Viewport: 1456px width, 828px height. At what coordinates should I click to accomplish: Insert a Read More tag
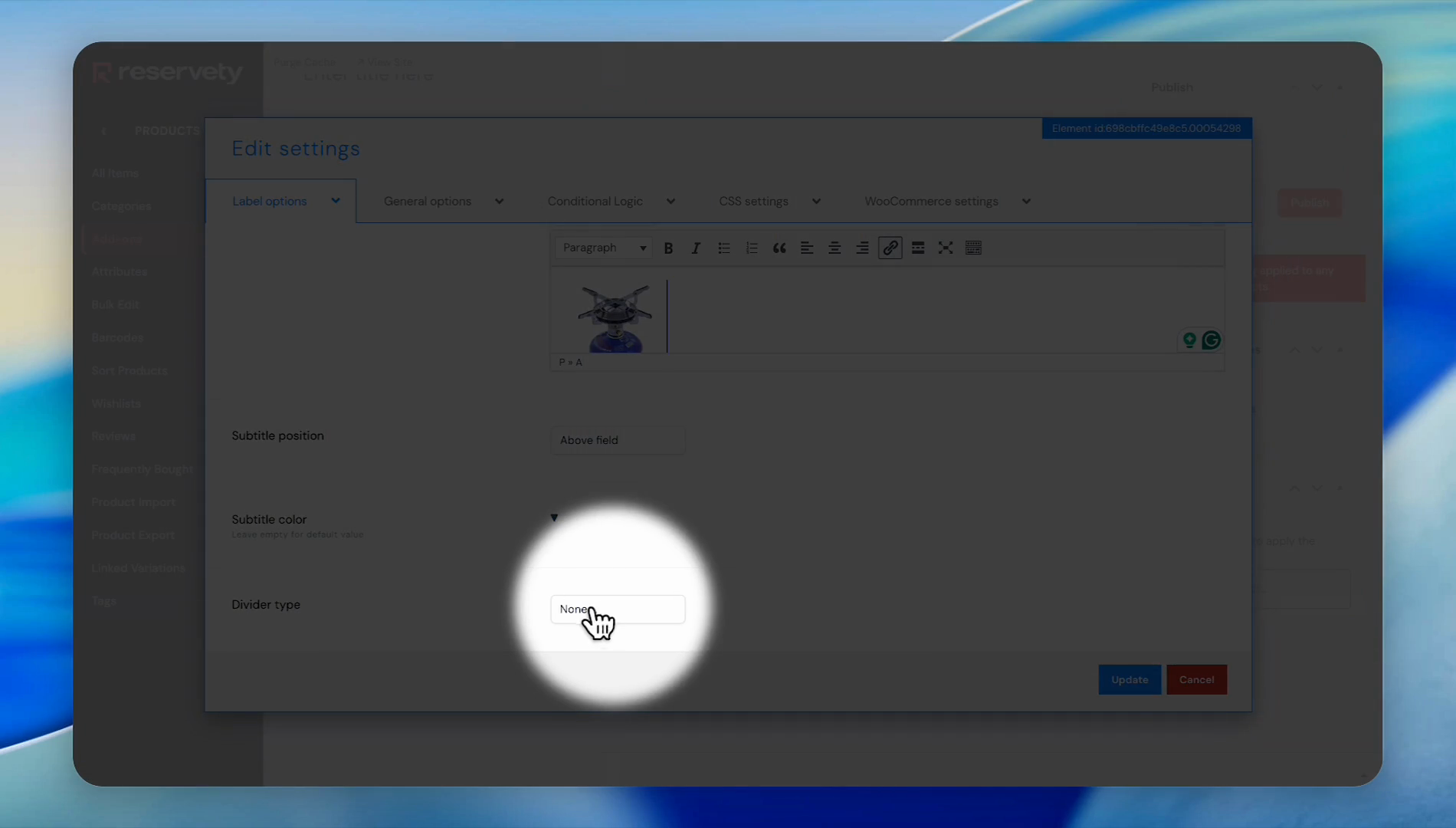(x=917, y=248)
